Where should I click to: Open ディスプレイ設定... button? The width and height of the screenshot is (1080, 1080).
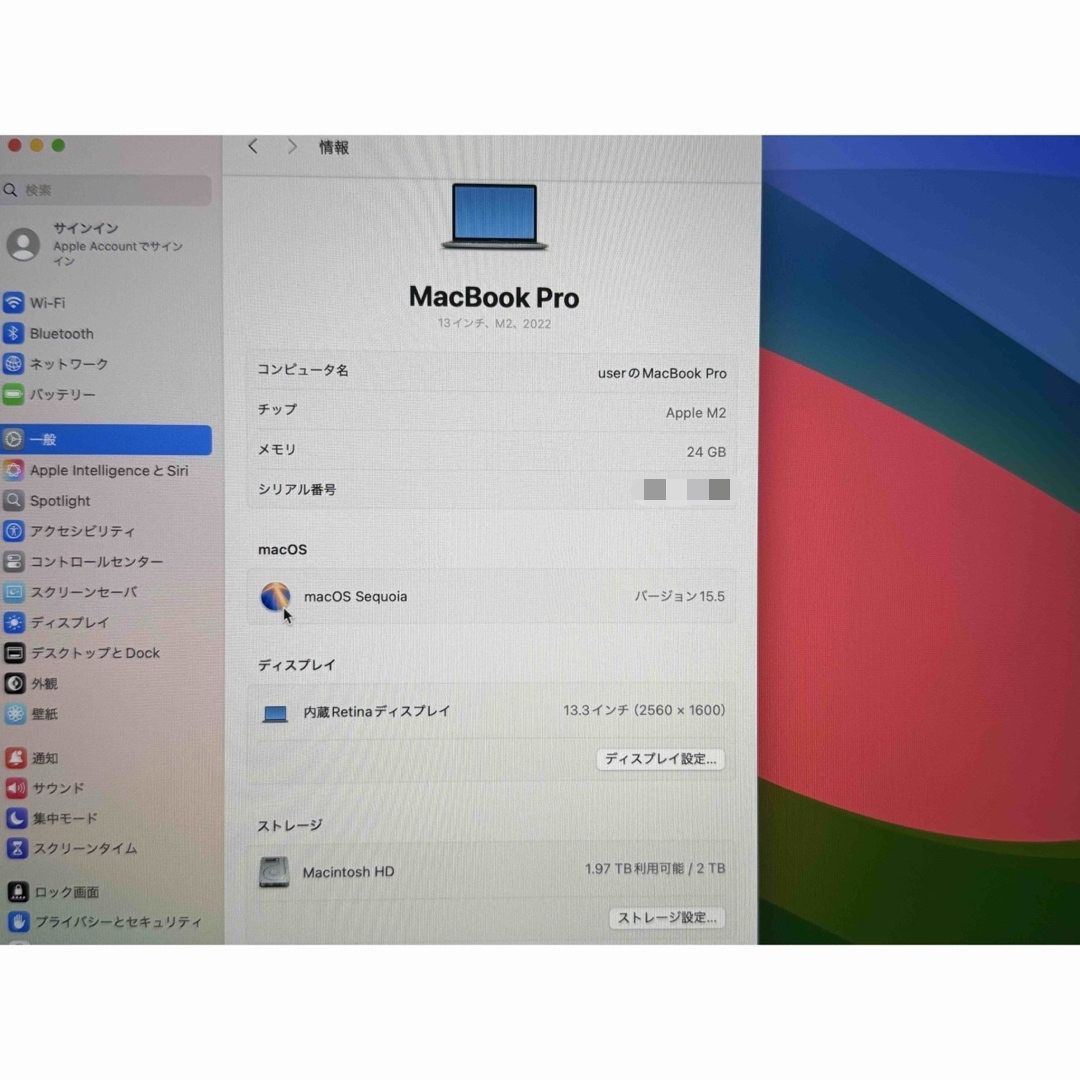click(x=660, y=759)
